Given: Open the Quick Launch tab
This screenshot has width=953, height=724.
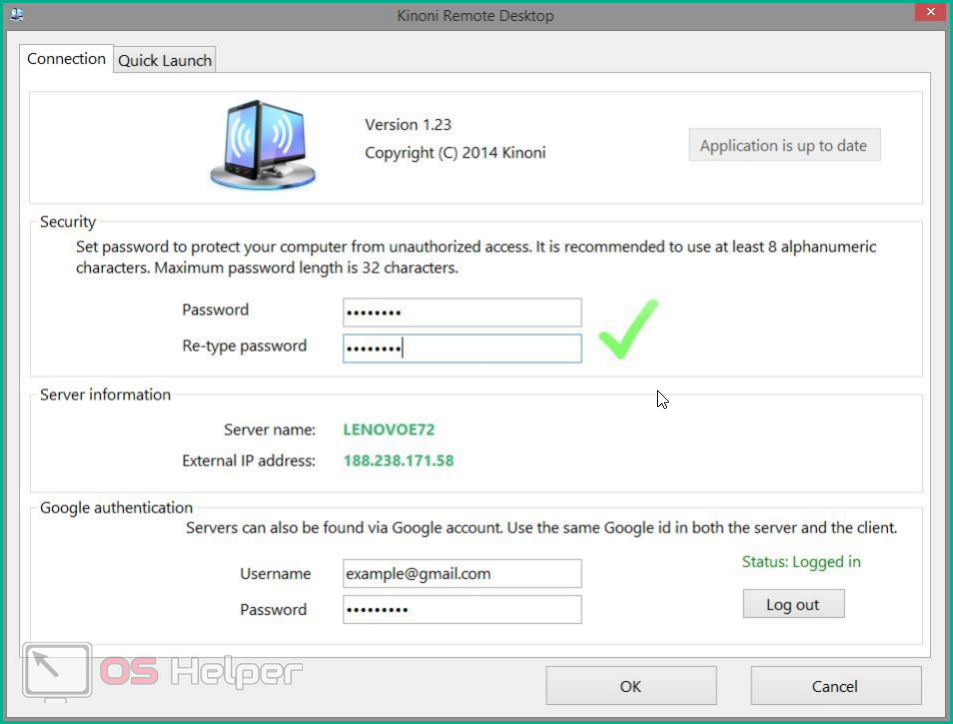Looking at the screenshot, I should [x=165, y=60].
